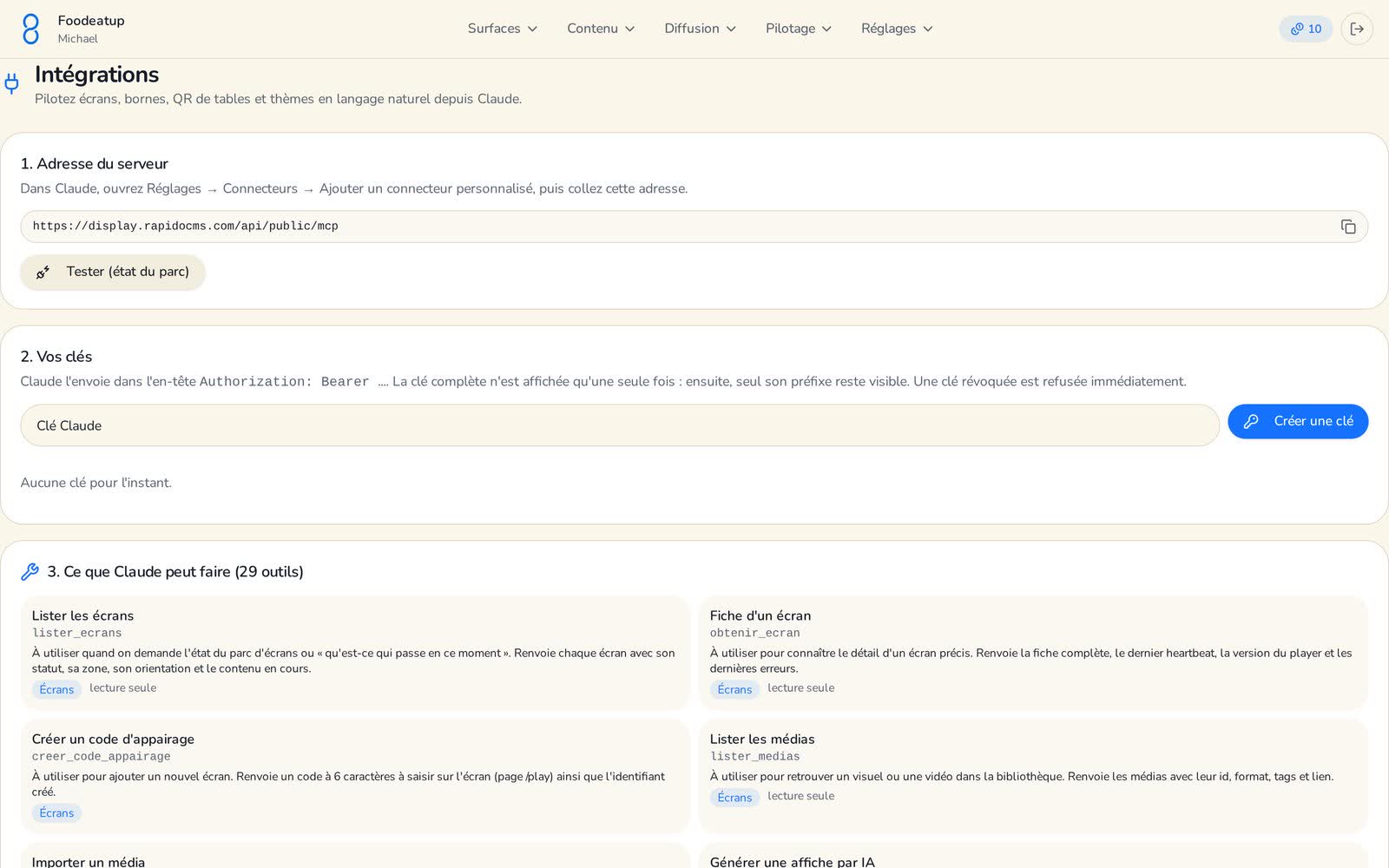Open the link counter badge showing 10
Screen dimensions: 1389x868
click(1306, 29)
